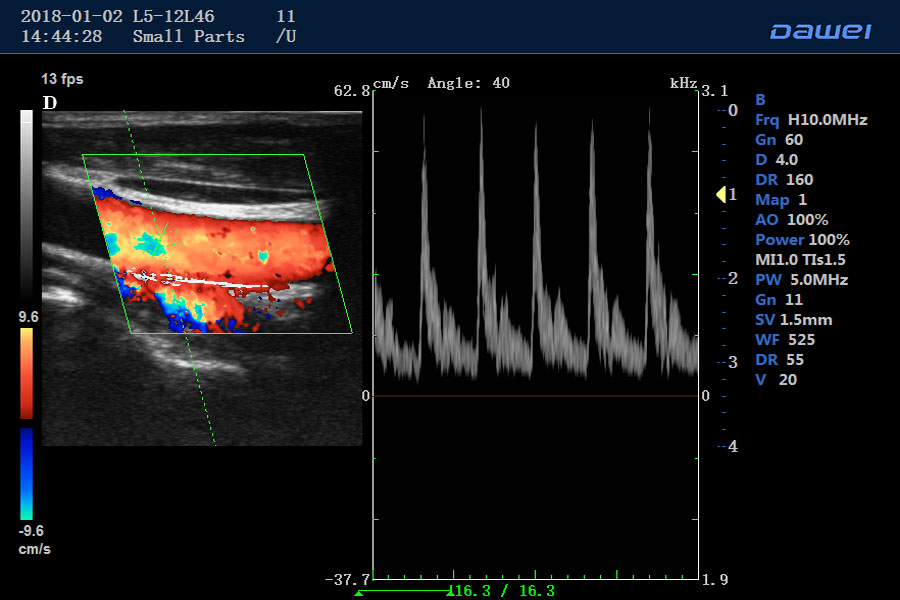Click the 2018-01-02 date in the header

(72, 17)
